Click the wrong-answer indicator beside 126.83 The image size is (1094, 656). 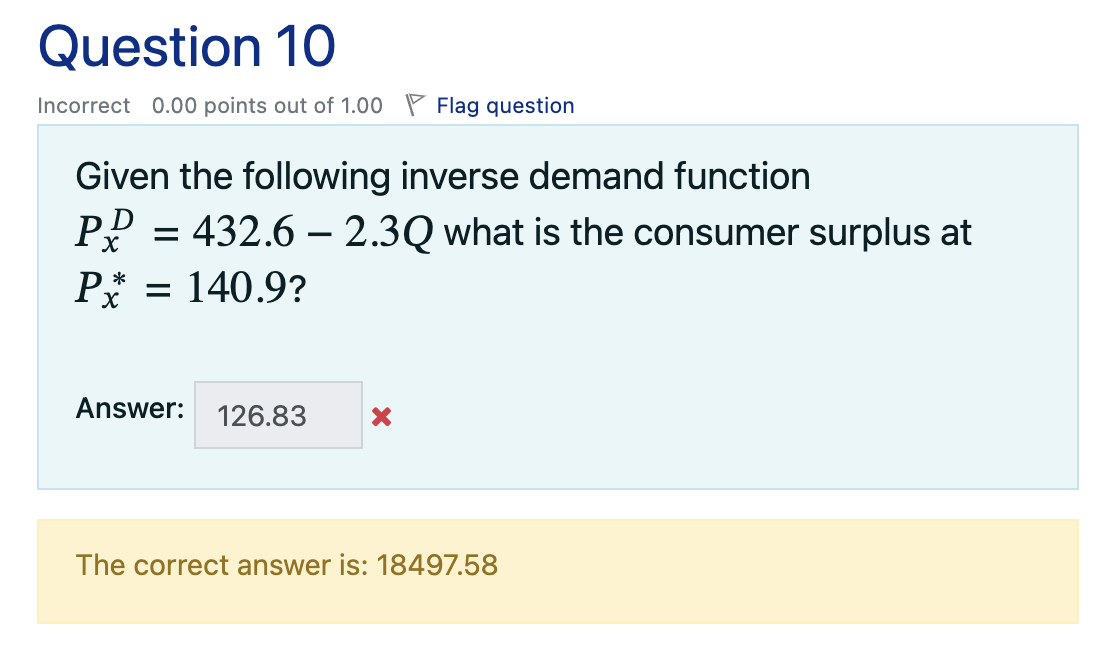(x=381, y=417)
